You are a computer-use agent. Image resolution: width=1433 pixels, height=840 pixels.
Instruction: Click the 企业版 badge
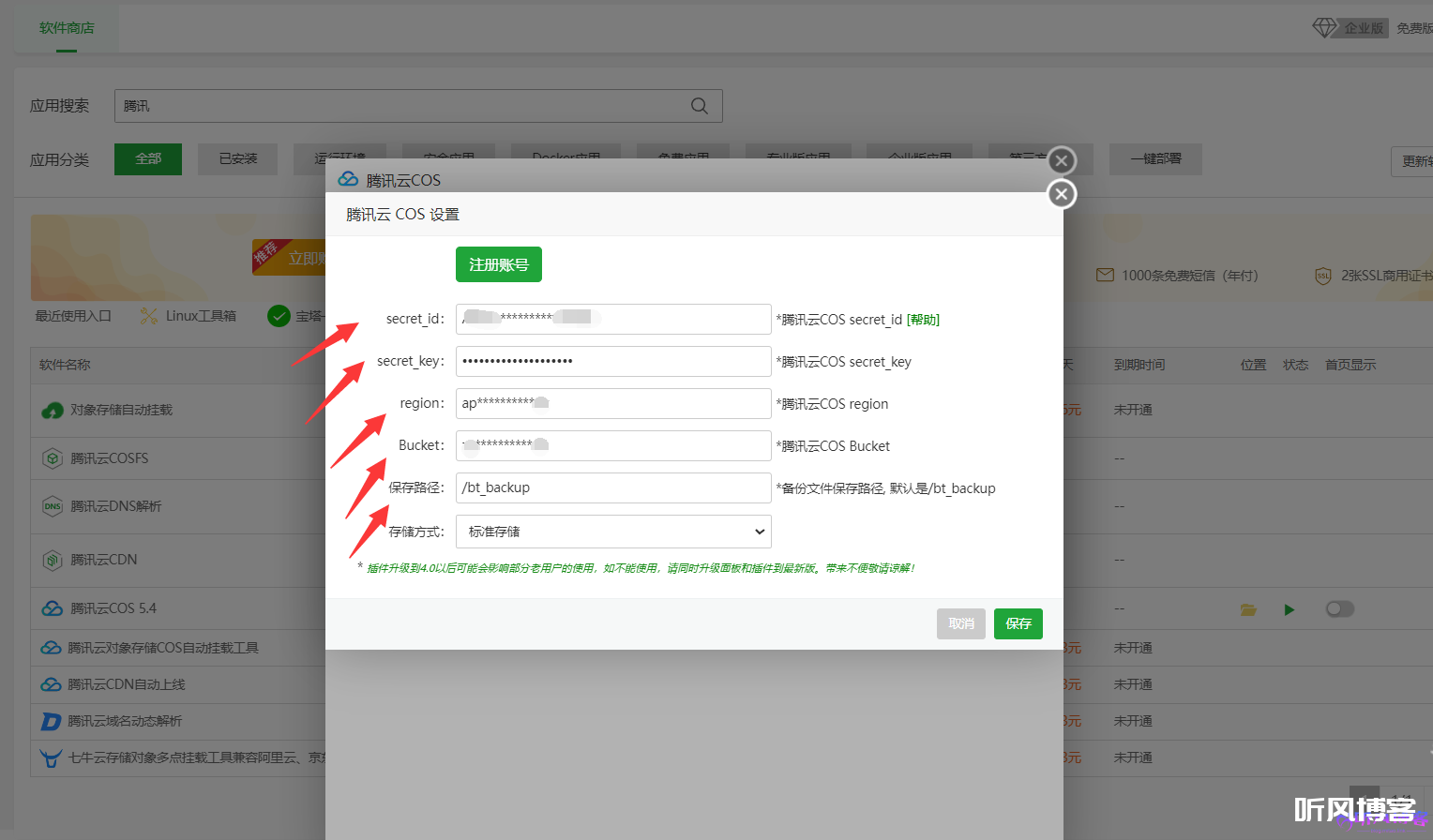1363,28
